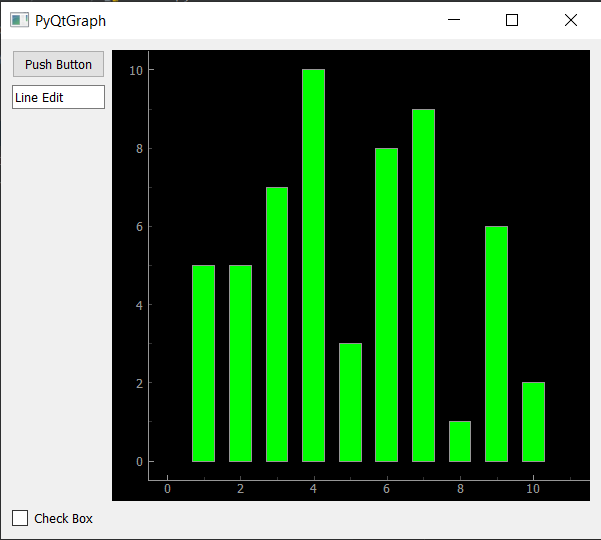The image size is (601, 540).
Task: Click the Check Box text label
Action: [x=63, y=519]
